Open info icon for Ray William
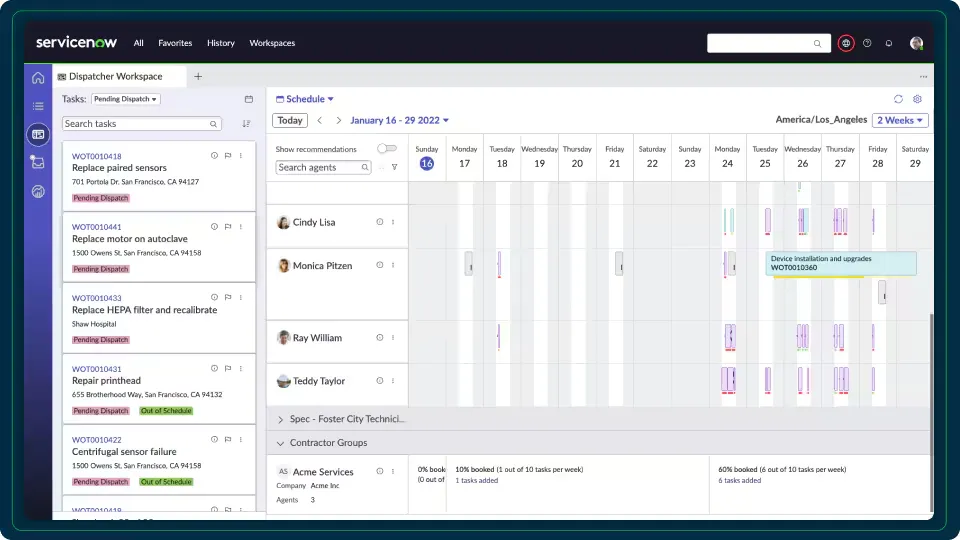Image resolution: width=960 pixels, height=540 pixels. [x=380, y=337]
